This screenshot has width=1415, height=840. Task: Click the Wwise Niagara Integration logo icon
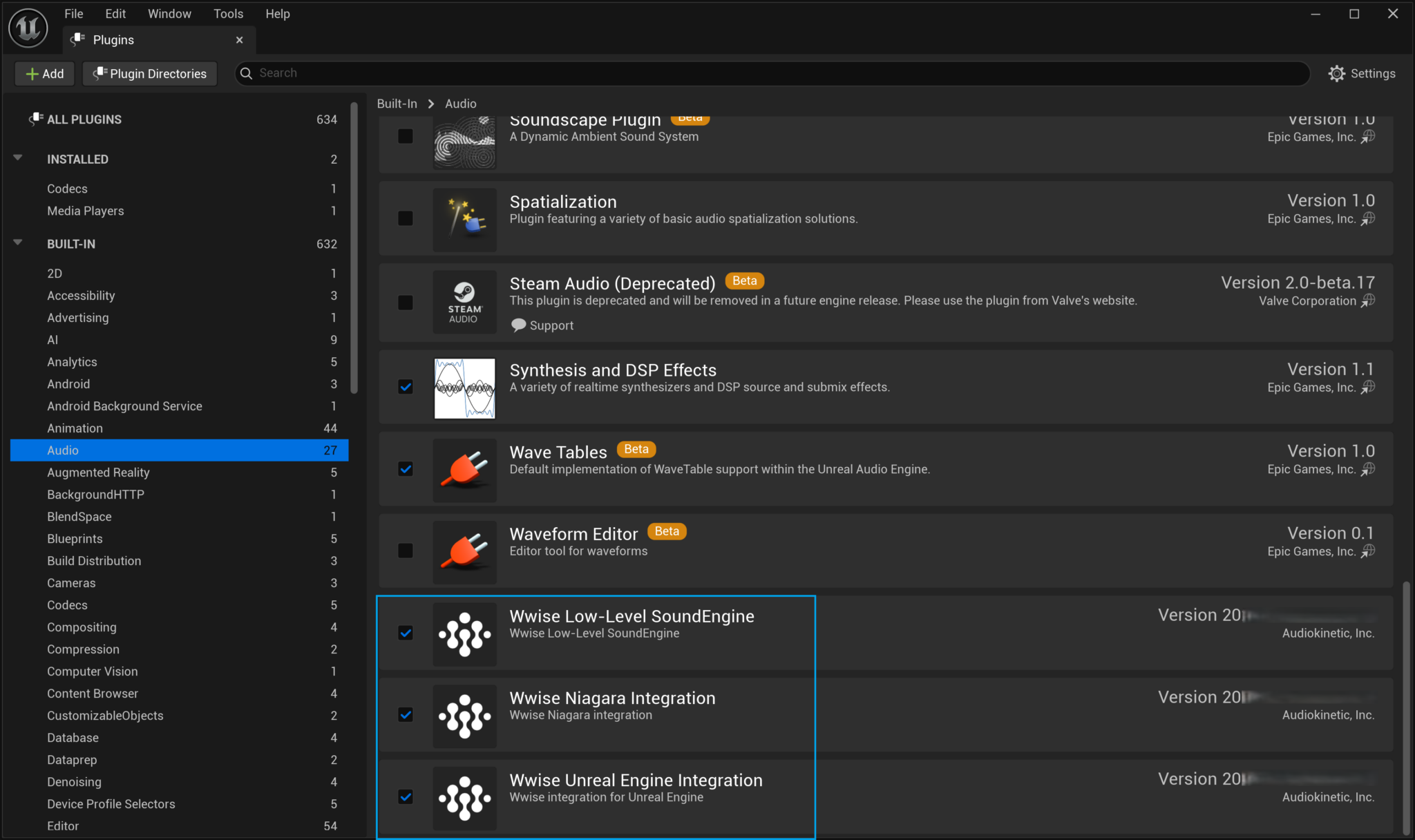coord(464,716)
